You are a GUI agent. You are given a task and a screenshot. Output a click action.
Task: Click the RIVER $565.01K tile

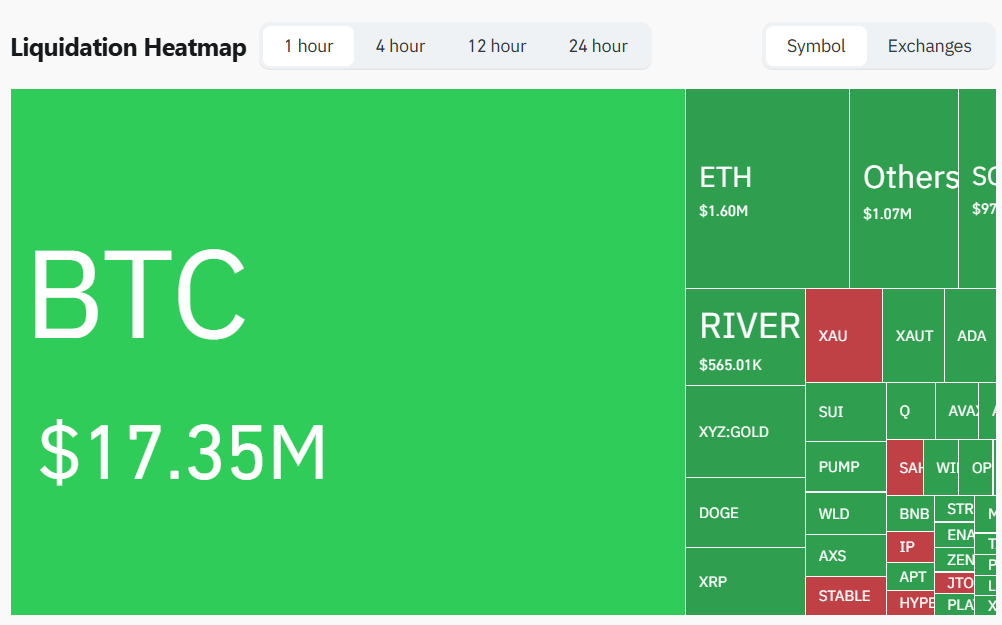tap(745, 337)
